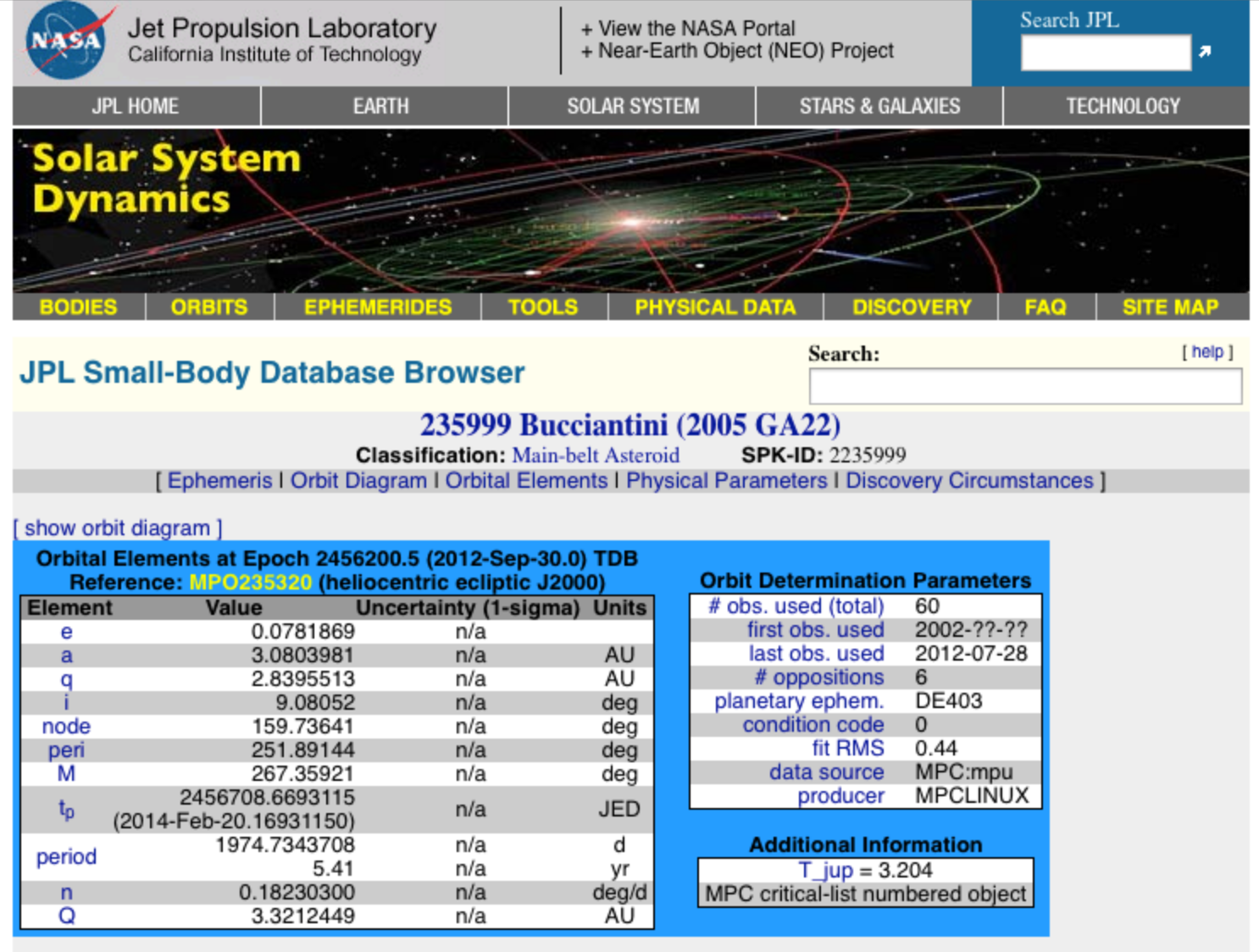Screen dimensions: 1259x952
Task: Click California Institute of Technology link
Action: tap(275, 54)
